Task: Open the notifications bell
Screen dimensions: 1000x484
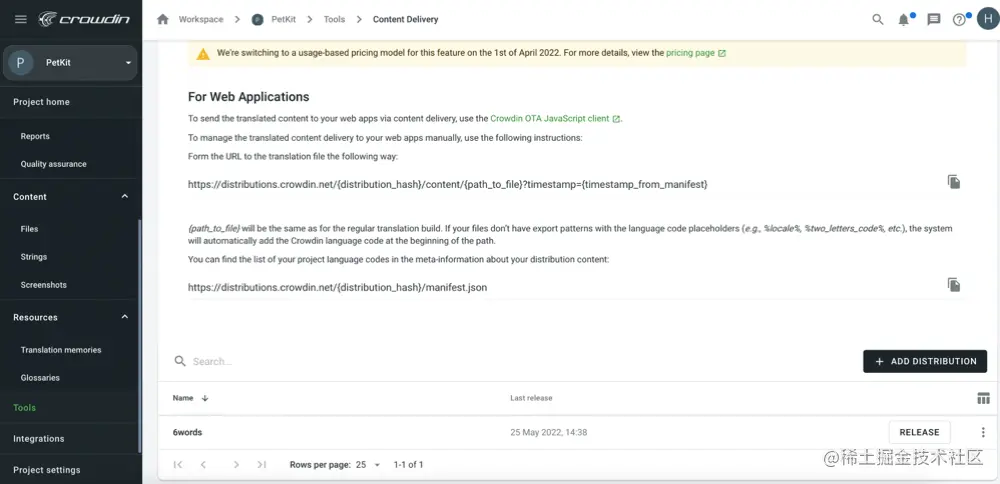Action: pos(905,19)
